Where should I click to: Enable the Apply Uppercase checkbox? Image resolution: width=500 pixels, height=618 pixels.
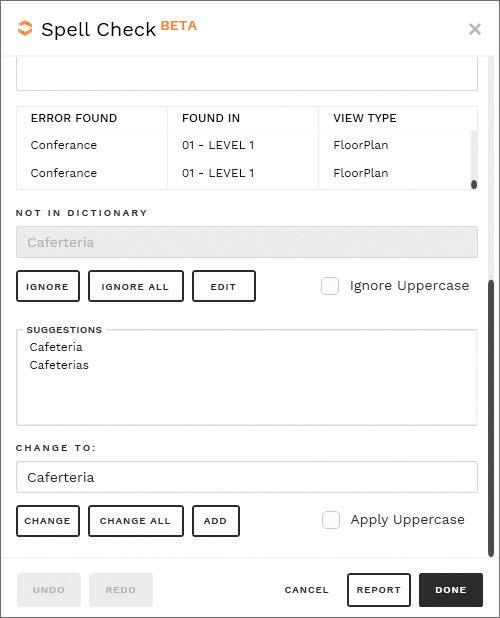pos(331,520)
